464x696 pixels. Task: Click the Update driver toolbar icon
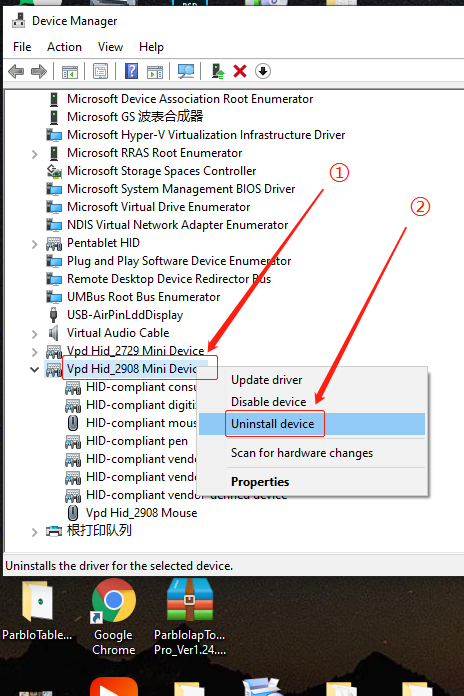(218, 71)
